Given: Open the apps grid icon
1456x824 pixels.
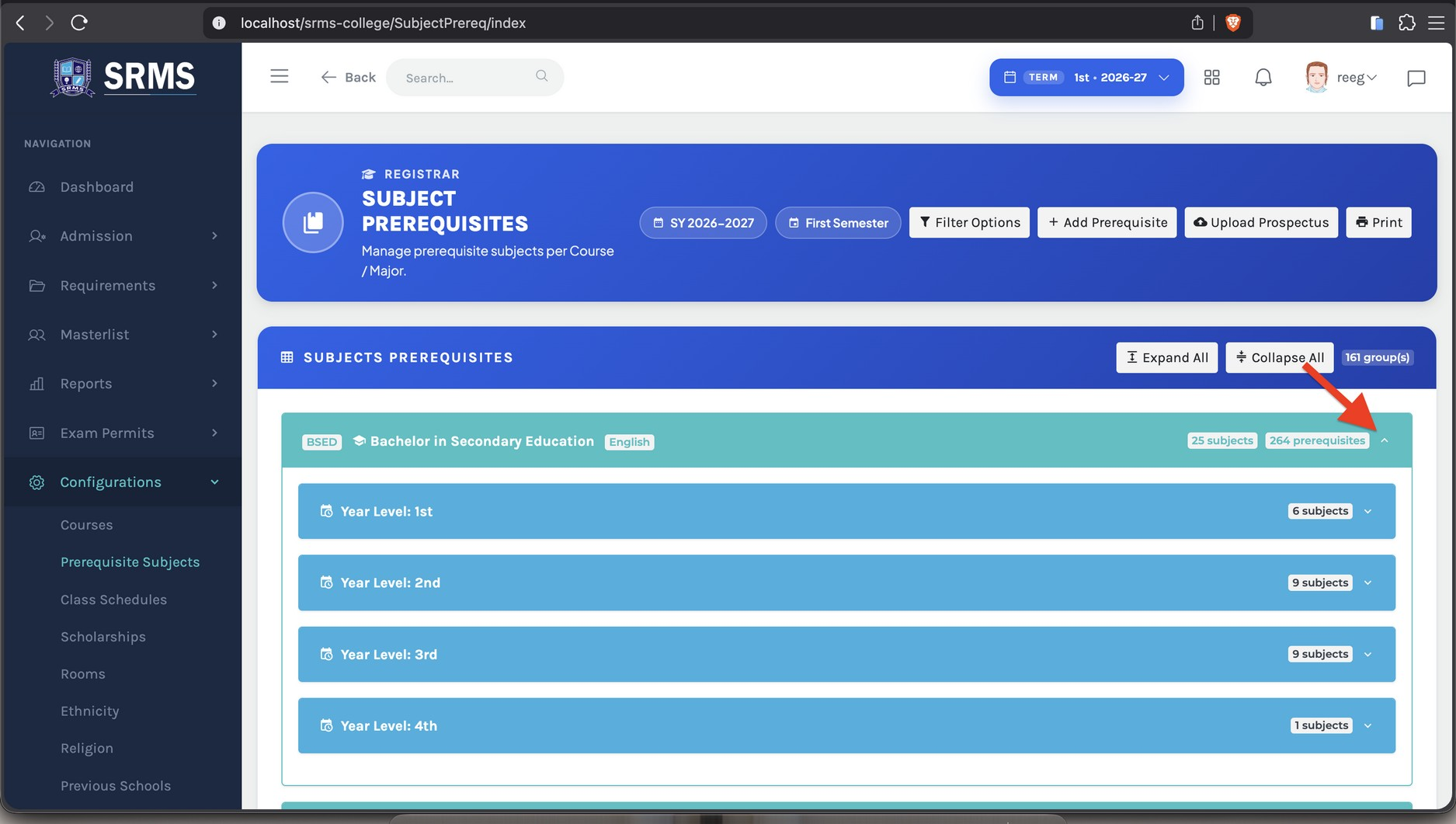Looking at the screenshot, I should click(1211, 77).
